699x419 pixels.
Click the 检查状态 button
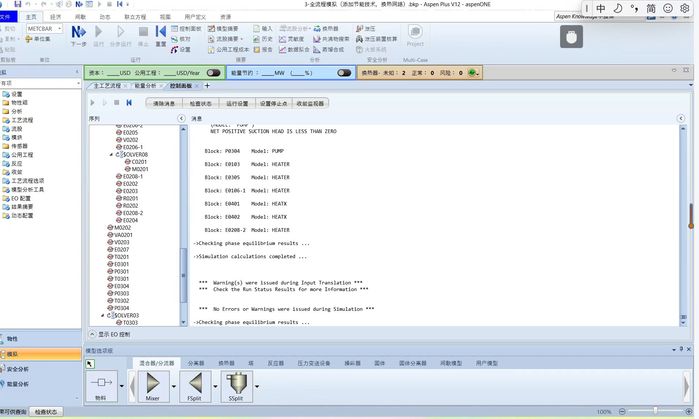[x=200, y=103]
